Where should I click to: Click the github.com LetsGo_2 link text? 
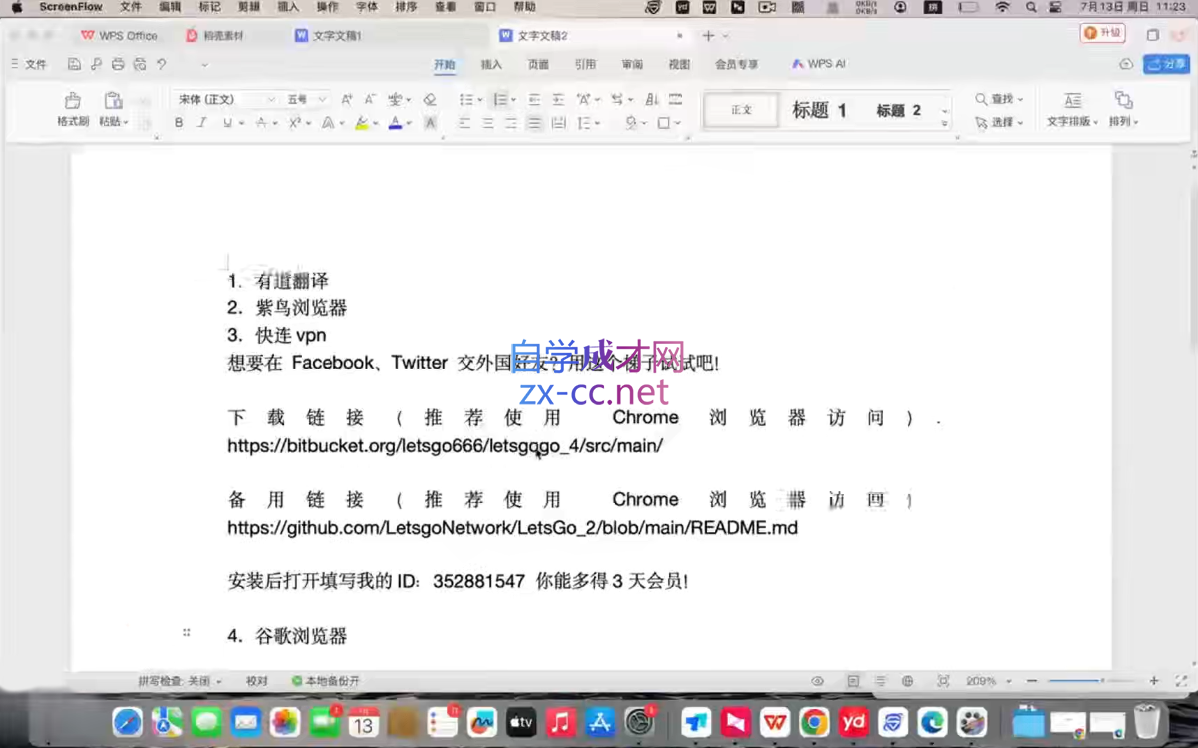513,528
